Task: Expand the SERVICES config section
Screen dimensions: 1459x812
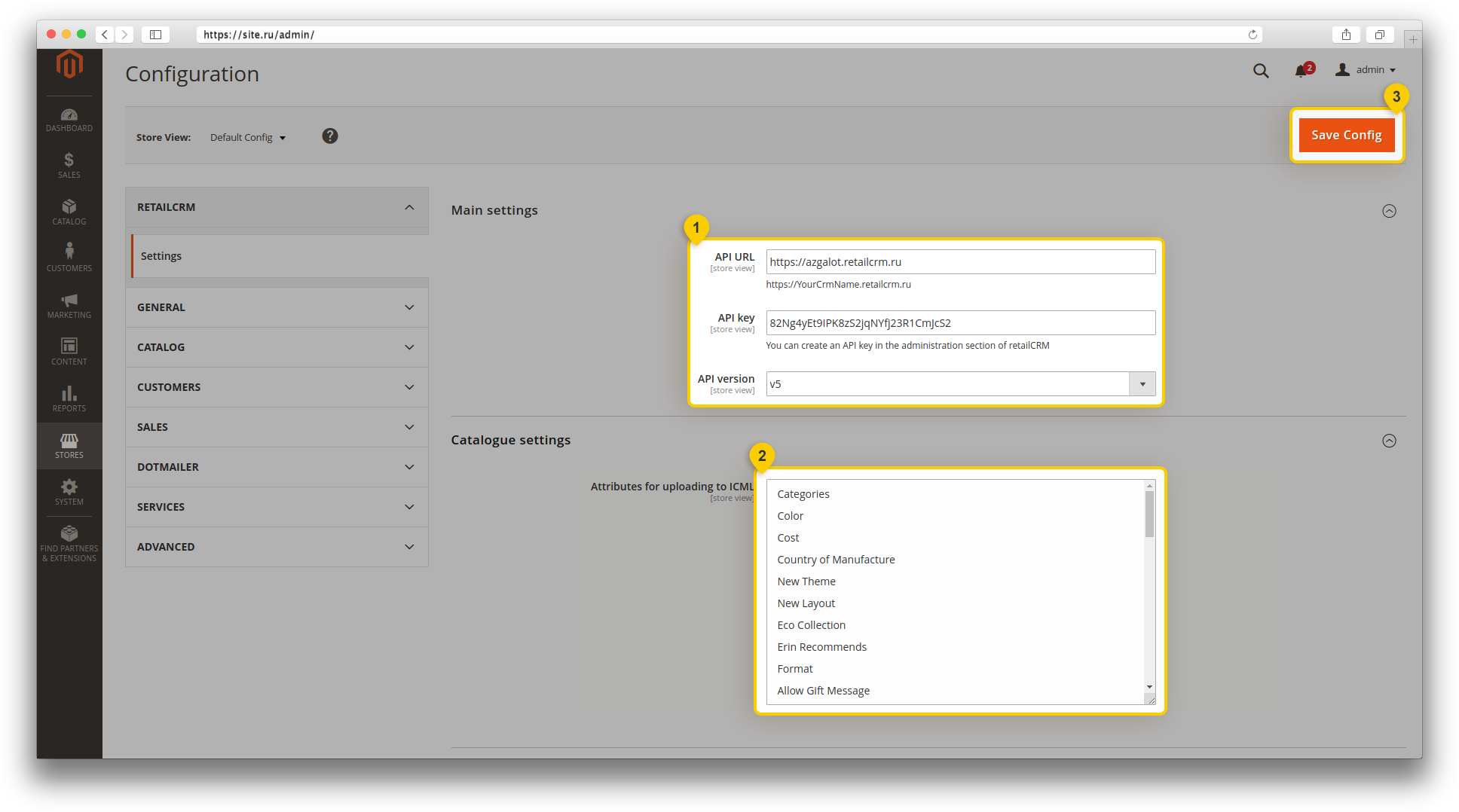Action: [x=277, y=507]
